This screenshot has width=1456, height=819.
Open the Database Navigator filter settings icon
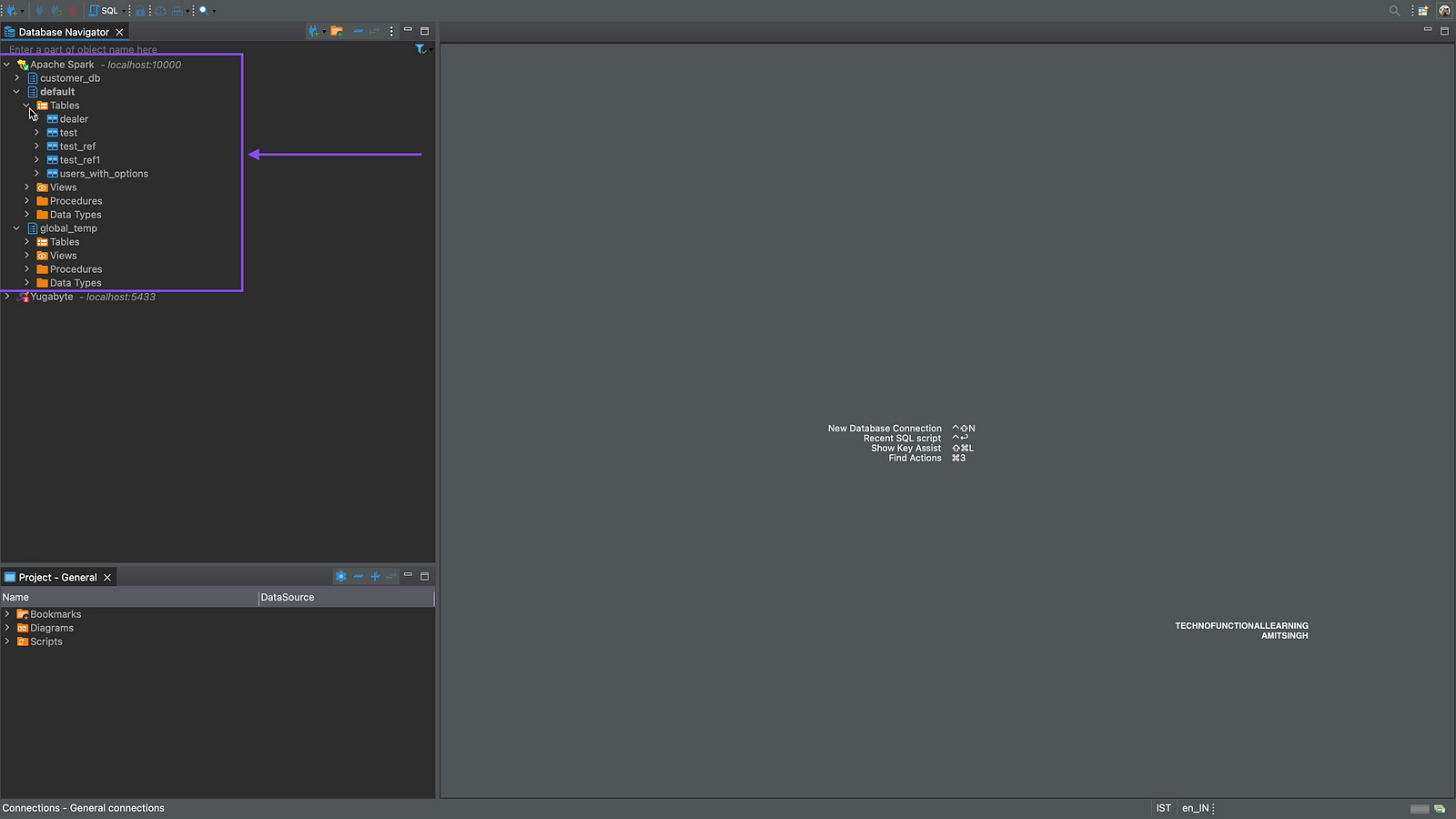click(x=420, y=49)
